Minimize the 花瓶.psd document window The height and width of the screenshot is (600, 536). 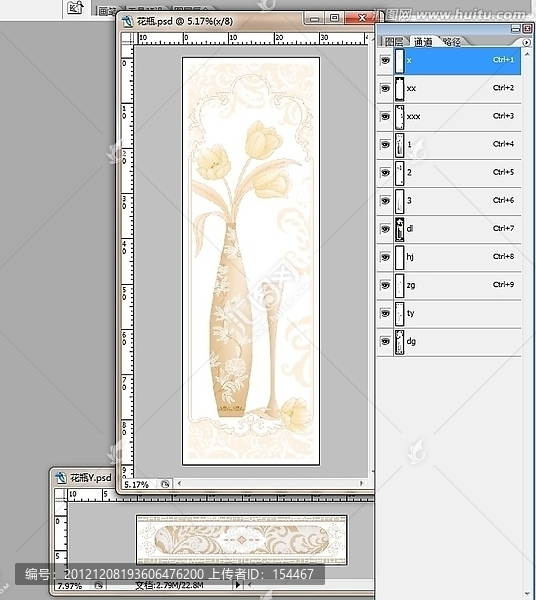click(x=314, y=18)
